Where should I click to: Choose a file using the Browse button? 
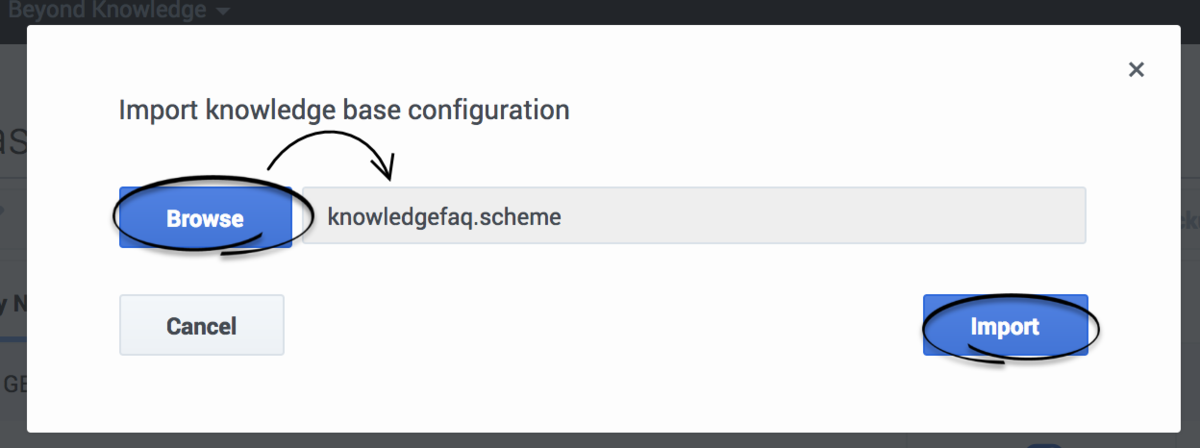(205, 217)
